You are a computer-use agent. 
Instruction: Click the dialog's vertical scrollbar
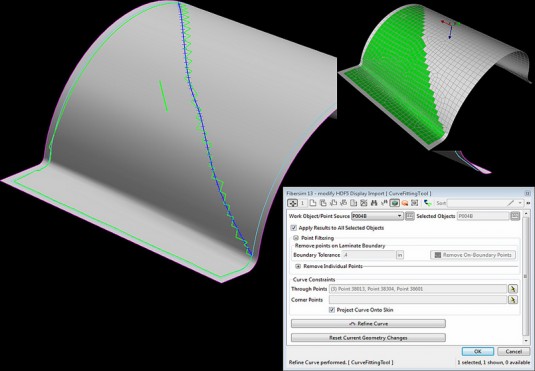526,277
